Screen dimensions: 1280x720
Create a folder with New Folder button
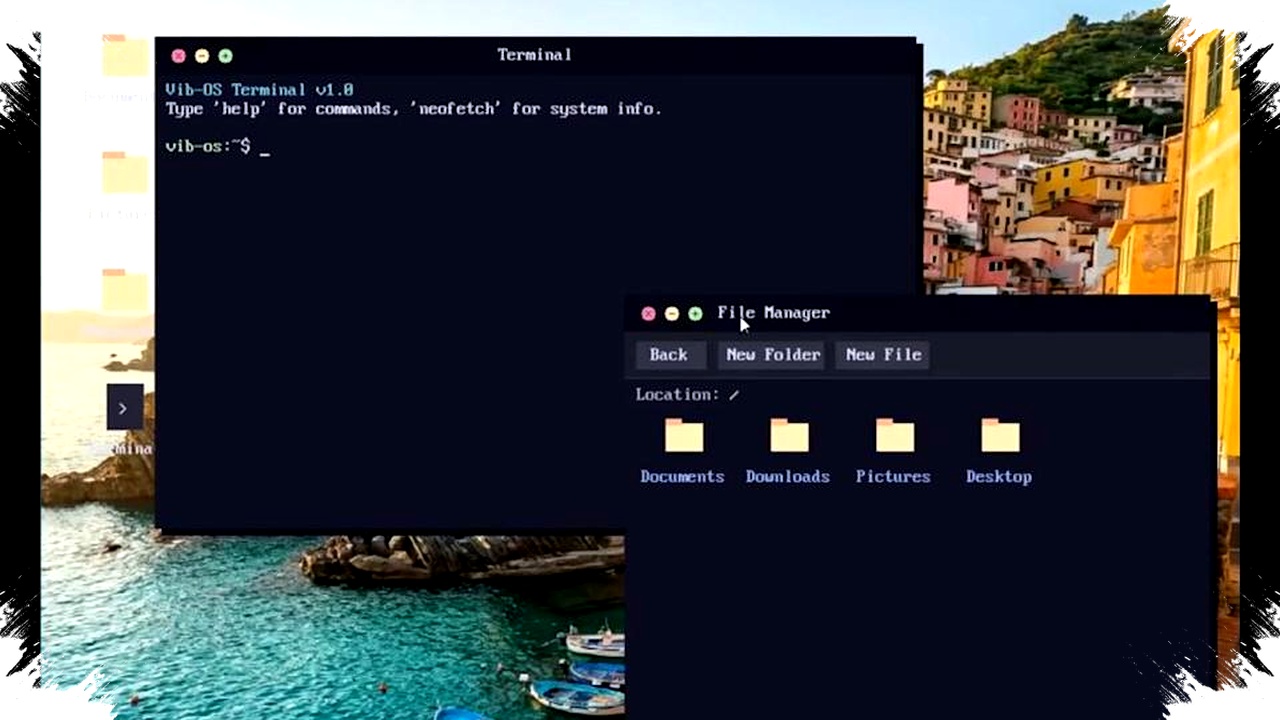[x=773, y=355]
